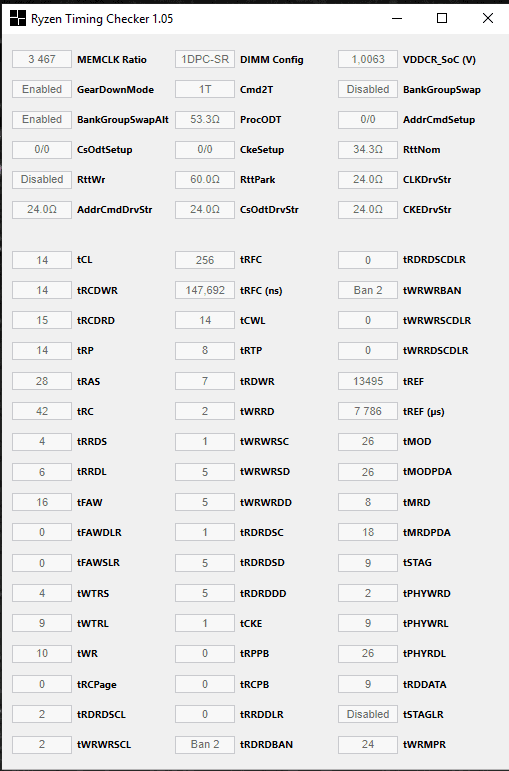Minimize the Ryzen Timing Checker window
The image size is (509, 771).
coord(397,19)
